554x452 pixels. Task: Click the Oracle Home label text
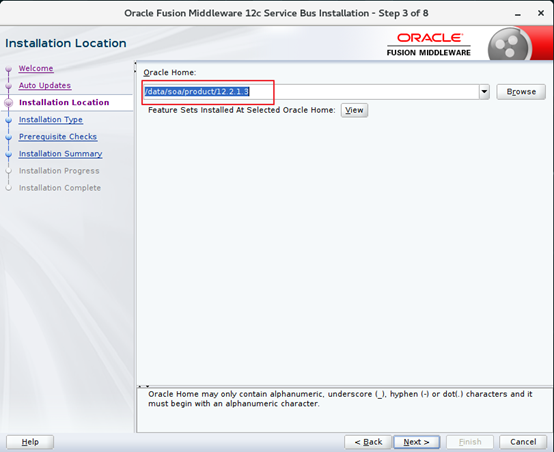170,72
